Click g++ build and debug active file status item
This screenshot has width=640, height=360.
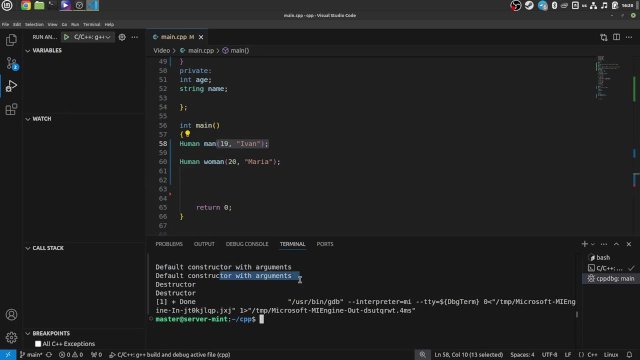pos(169,355)
